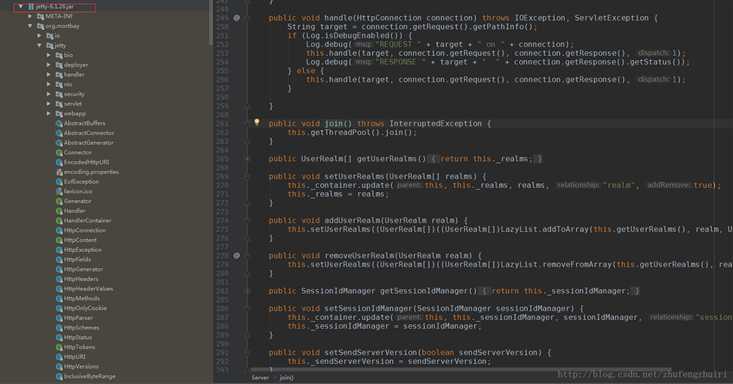This screenshot has width=733, height=384.
Task: Click the override gutter marker beside handle method
Action: click(237, 18)
